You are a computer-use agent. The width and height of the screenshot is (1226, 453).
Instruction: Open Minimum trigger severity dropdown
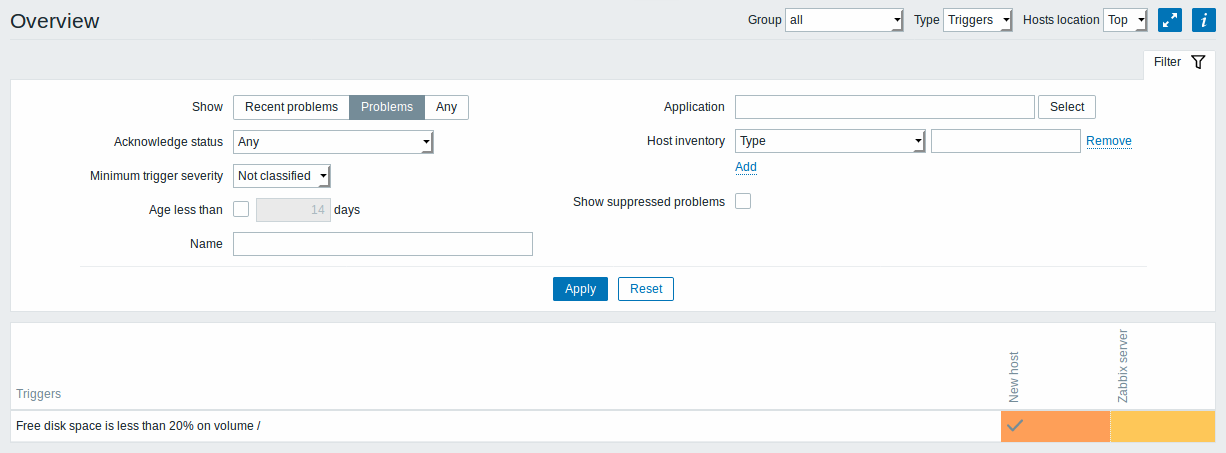pyautogui.click(x=282, y=176)
